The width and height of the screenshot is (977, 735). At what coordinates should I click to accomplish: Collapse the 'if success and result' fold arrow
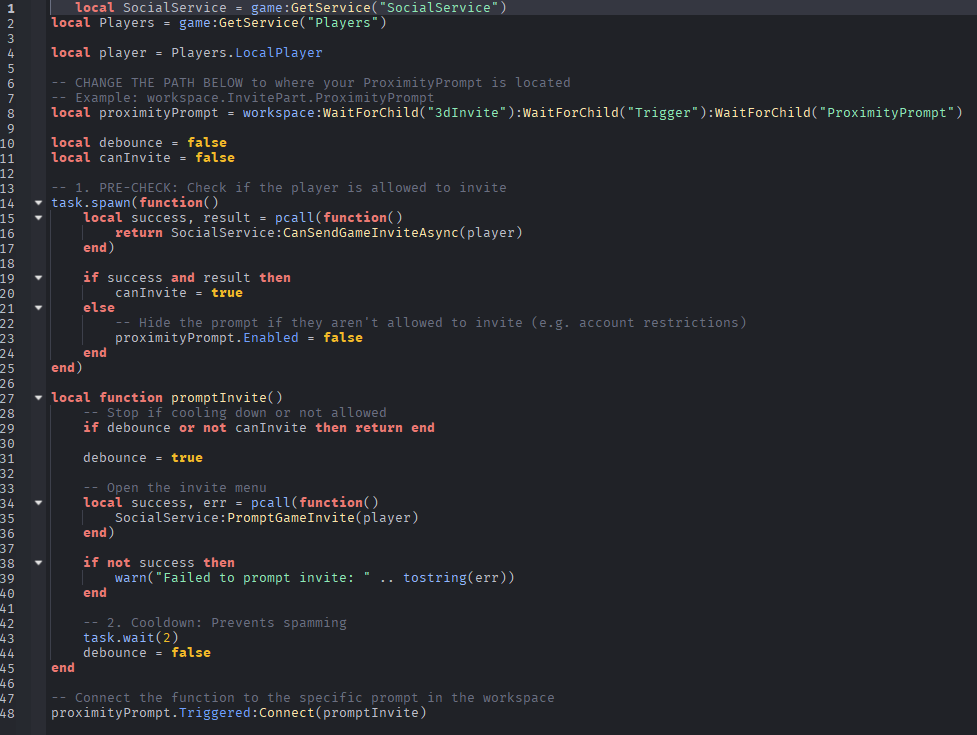(39, 278)
